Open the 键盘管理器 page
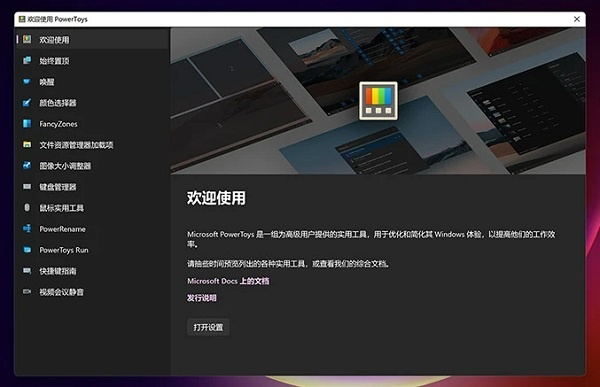600x387 pixels. (x=92, y=186)
